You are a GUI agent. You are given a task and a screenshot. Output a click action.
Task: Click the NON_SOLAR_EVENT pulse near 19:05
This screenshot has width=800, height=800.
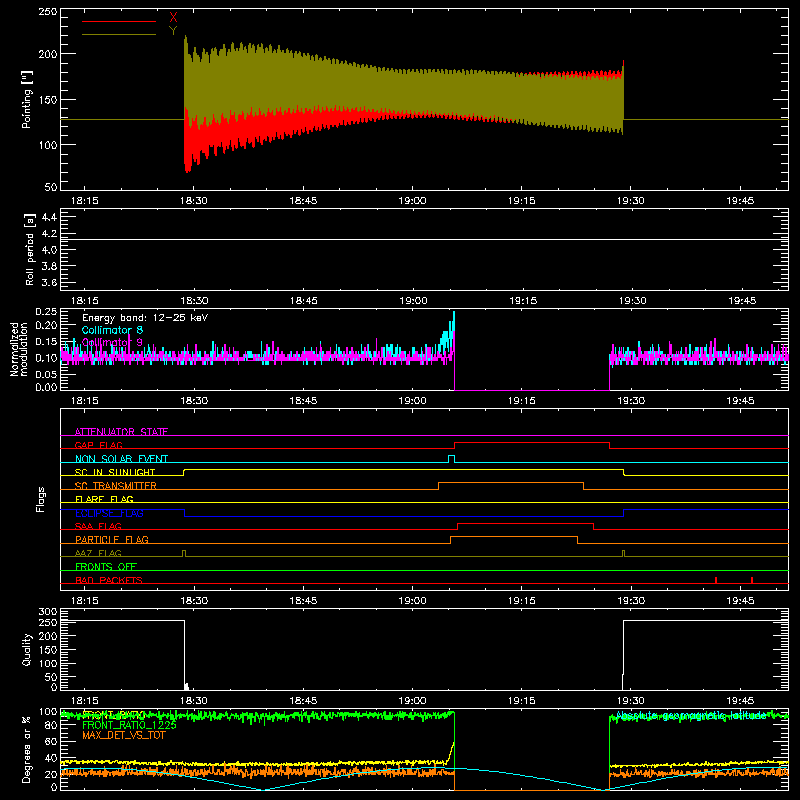(x=451, y=459)
